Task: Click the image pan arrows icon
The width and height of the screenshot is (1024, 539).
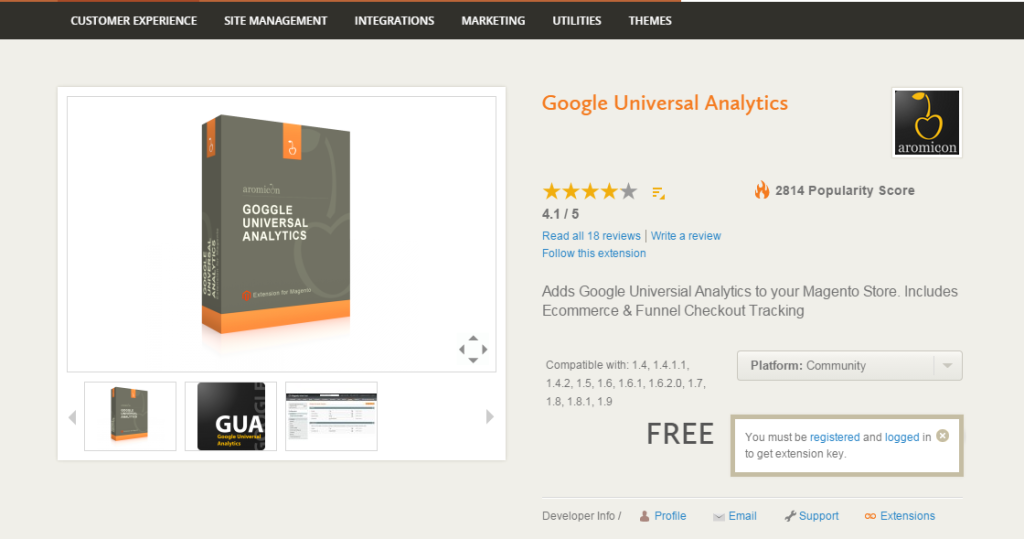Action: [473, 349]
